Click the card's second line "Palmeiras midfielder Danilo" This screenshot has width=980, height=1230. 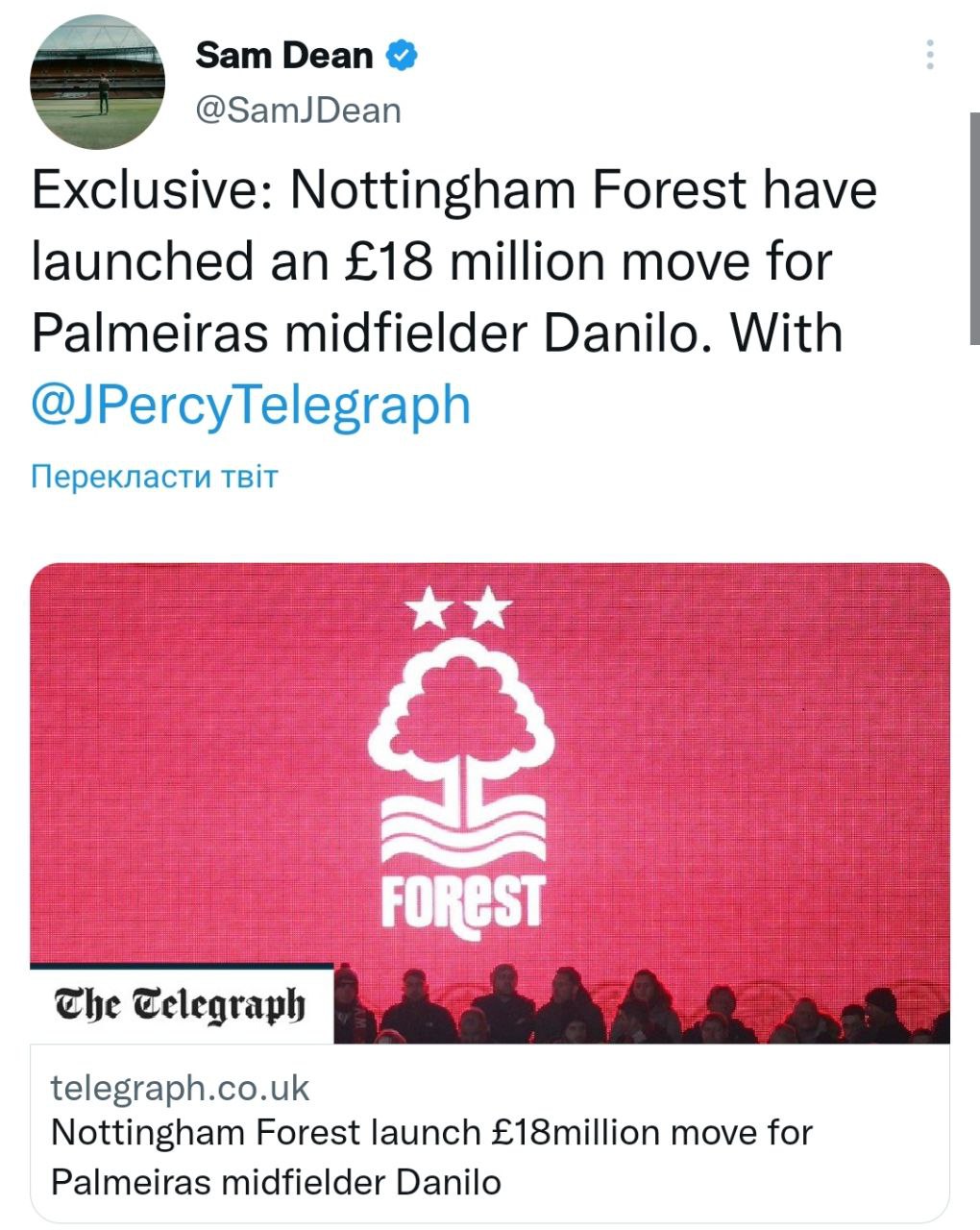tap(276, 1181)
